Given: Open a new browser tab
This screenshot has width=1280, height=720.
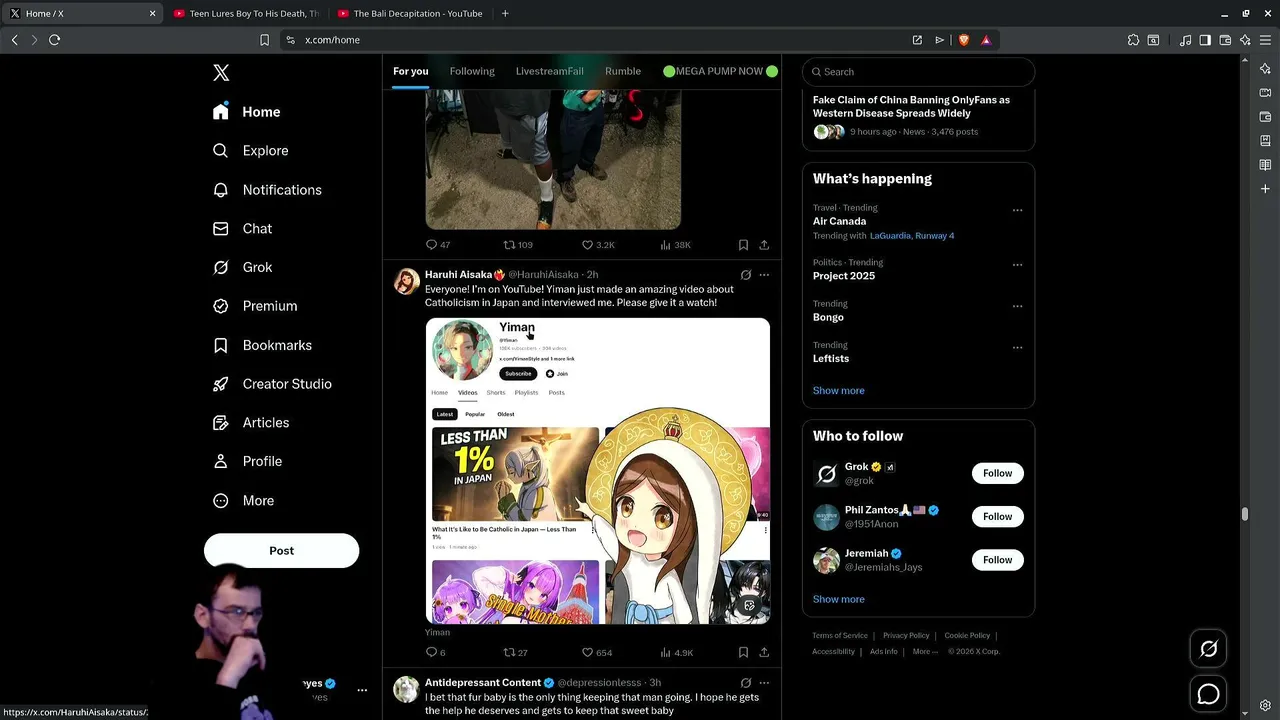Looking at the screenshot, I should (x=505, y=13).
